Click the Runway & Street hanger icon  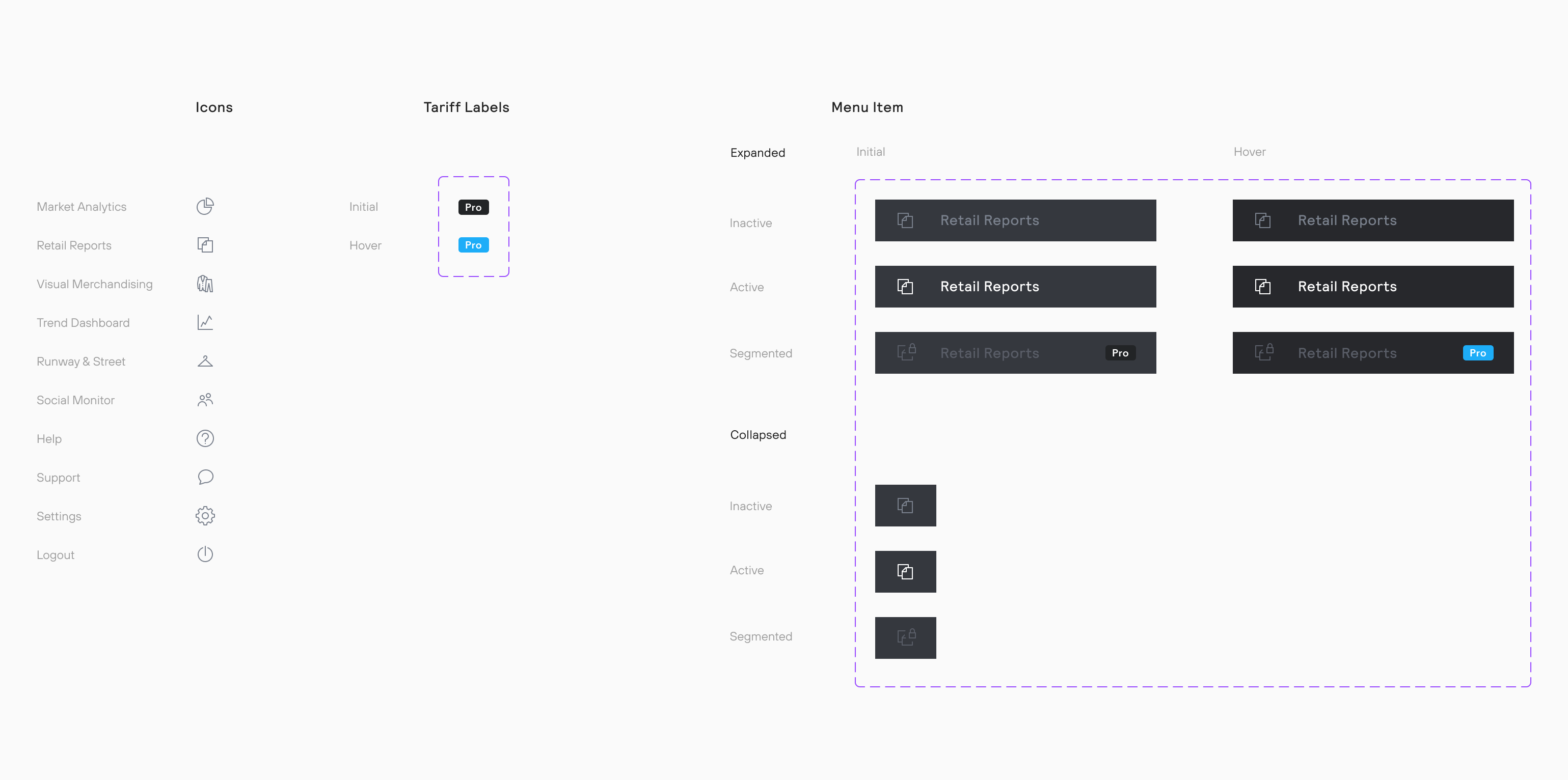(205, 361)
